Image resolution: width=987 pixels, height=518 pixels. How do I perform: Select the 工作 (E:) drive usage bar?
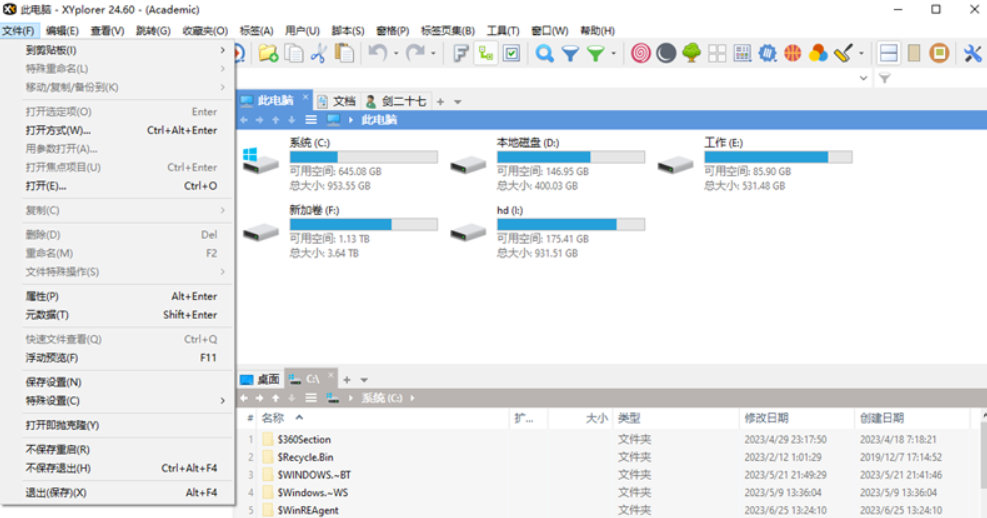(778, 157)
